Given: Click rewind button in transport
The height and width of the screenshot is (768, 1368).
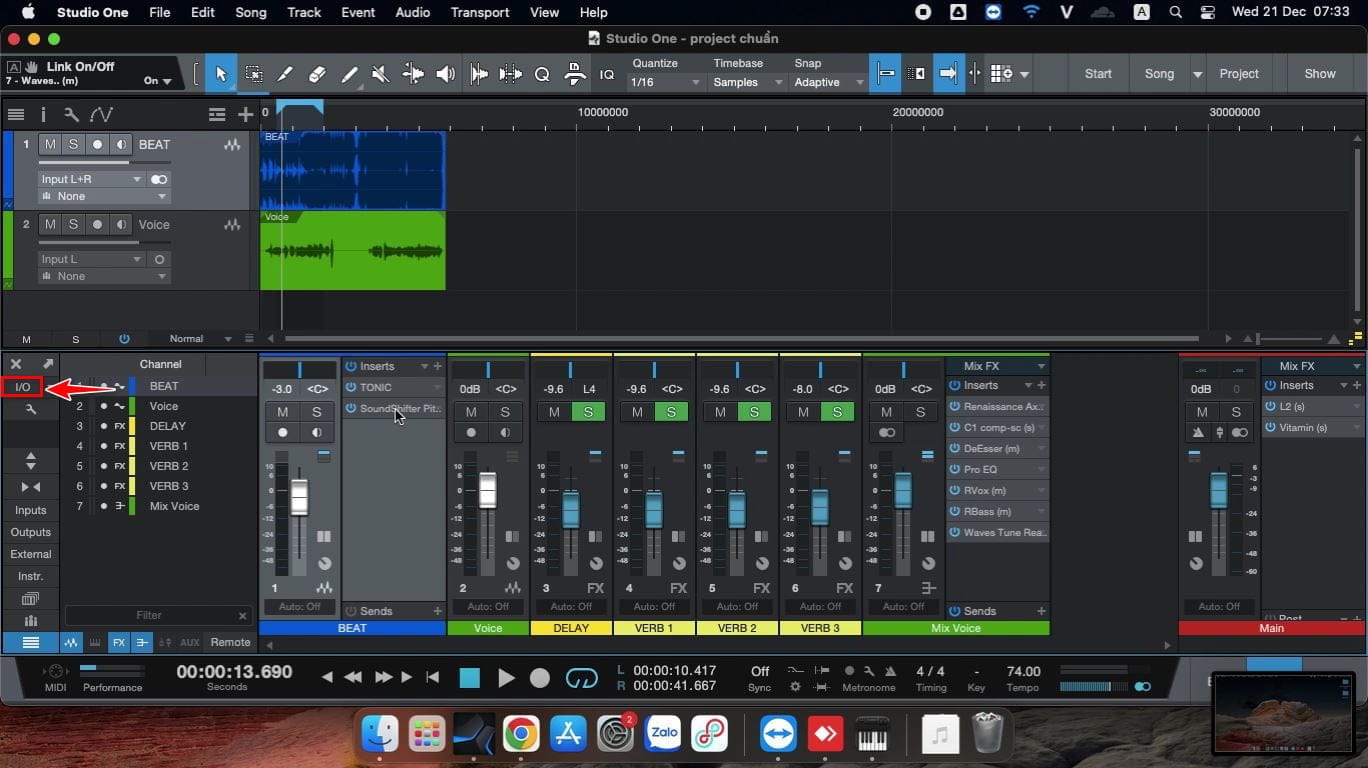Looking at the screenshot, I should (352, 677).
